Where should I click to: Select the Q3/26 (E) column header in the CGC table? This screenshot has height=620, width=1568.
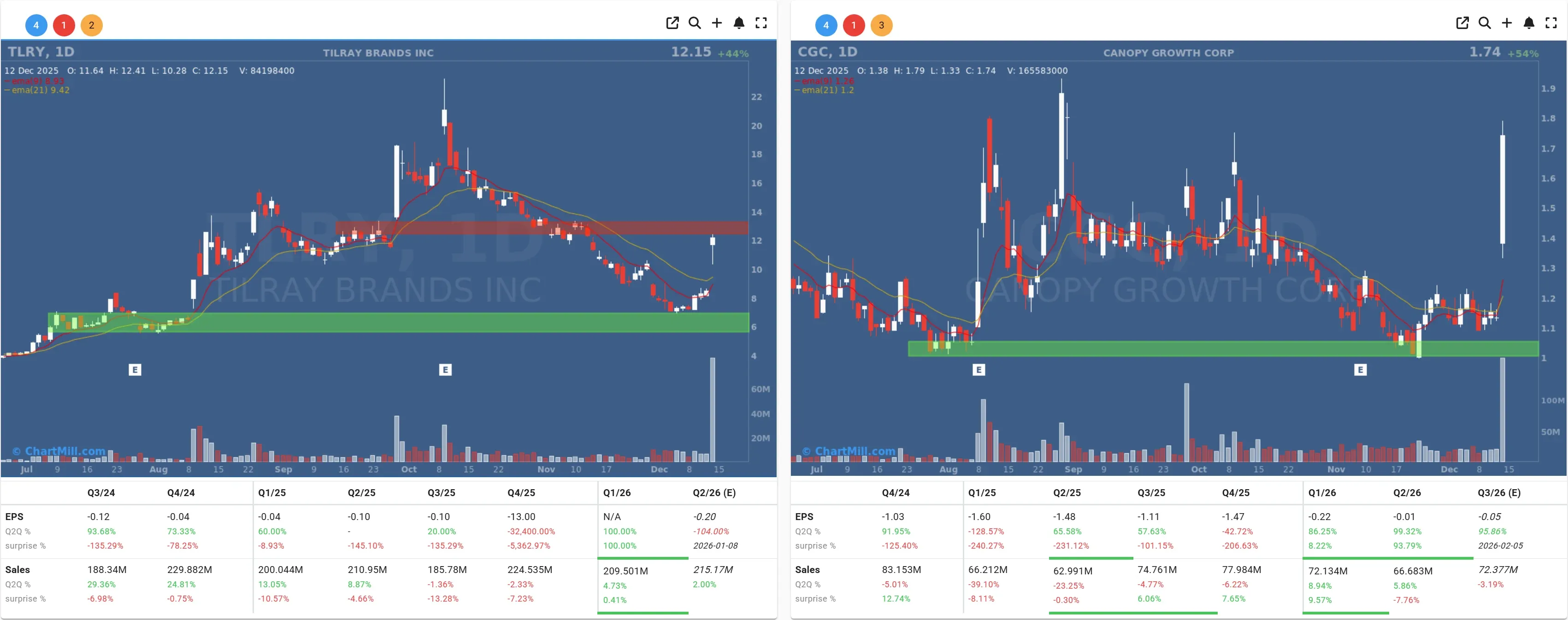[x=1500, y=492]
